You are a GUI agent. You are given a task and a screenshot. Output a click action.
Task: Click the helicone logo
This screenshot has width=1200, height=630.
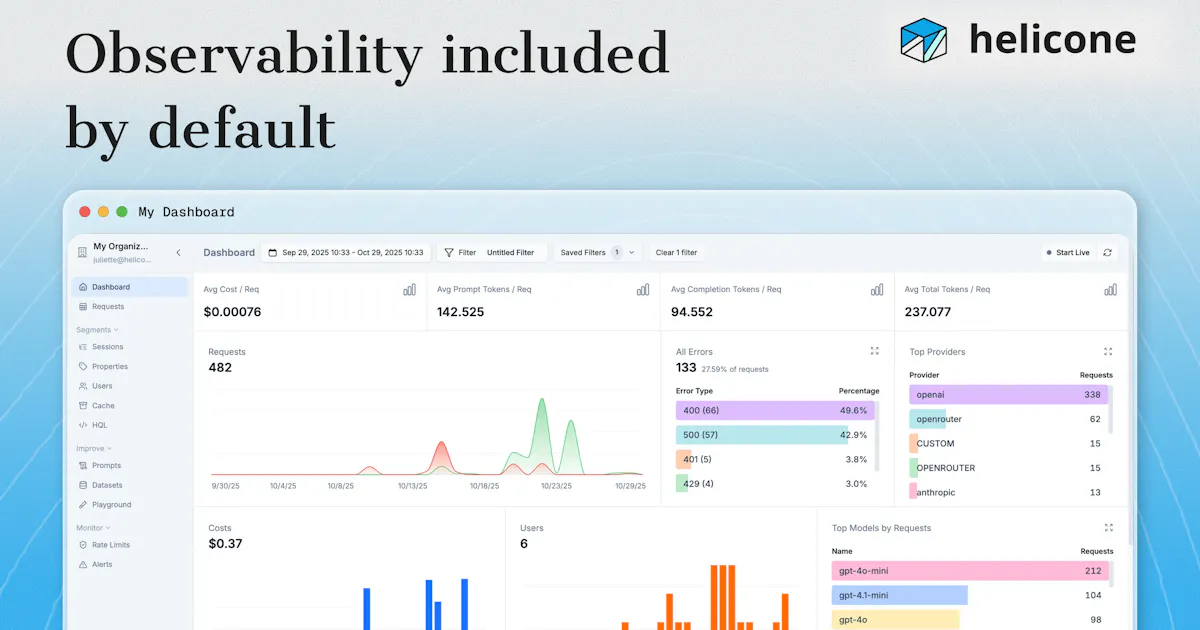1018,40
